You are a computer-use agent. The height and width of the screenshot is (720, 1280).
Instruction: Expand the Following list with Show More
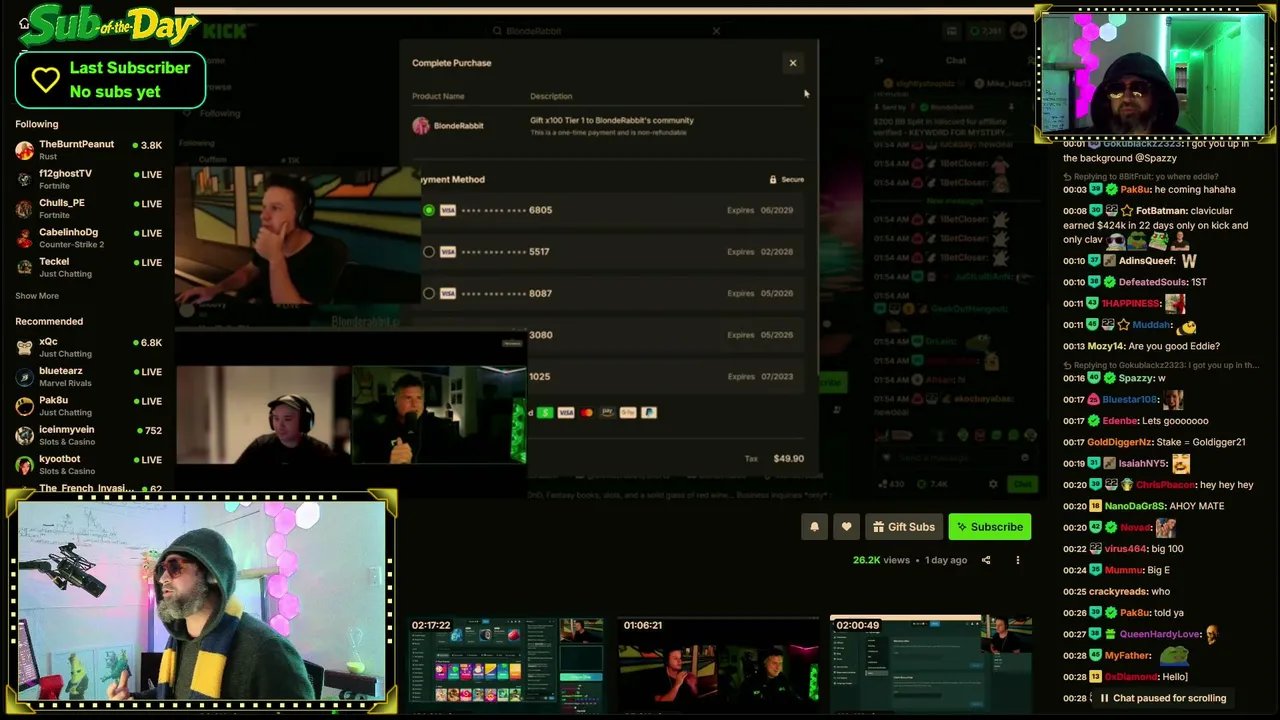[x=37, y=296]
